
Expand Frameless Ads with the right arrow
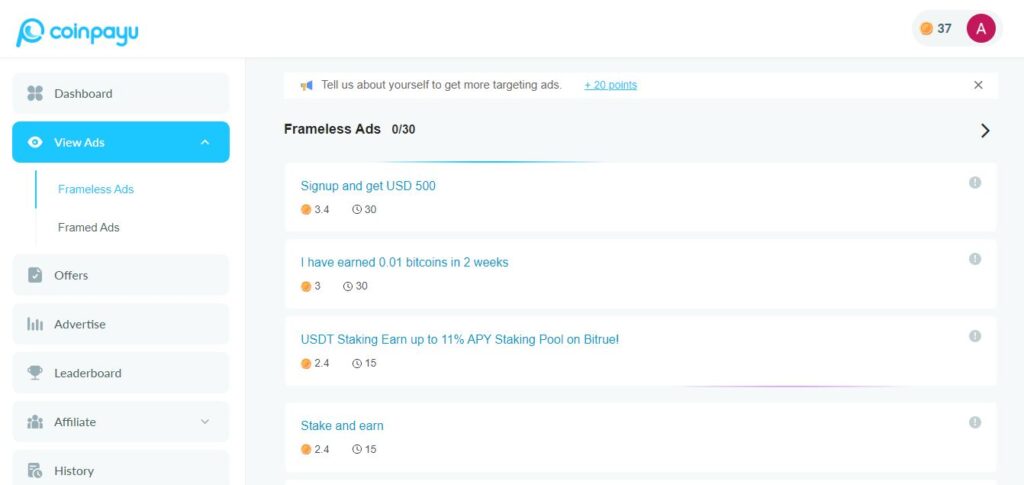click(x=985, y=130)
